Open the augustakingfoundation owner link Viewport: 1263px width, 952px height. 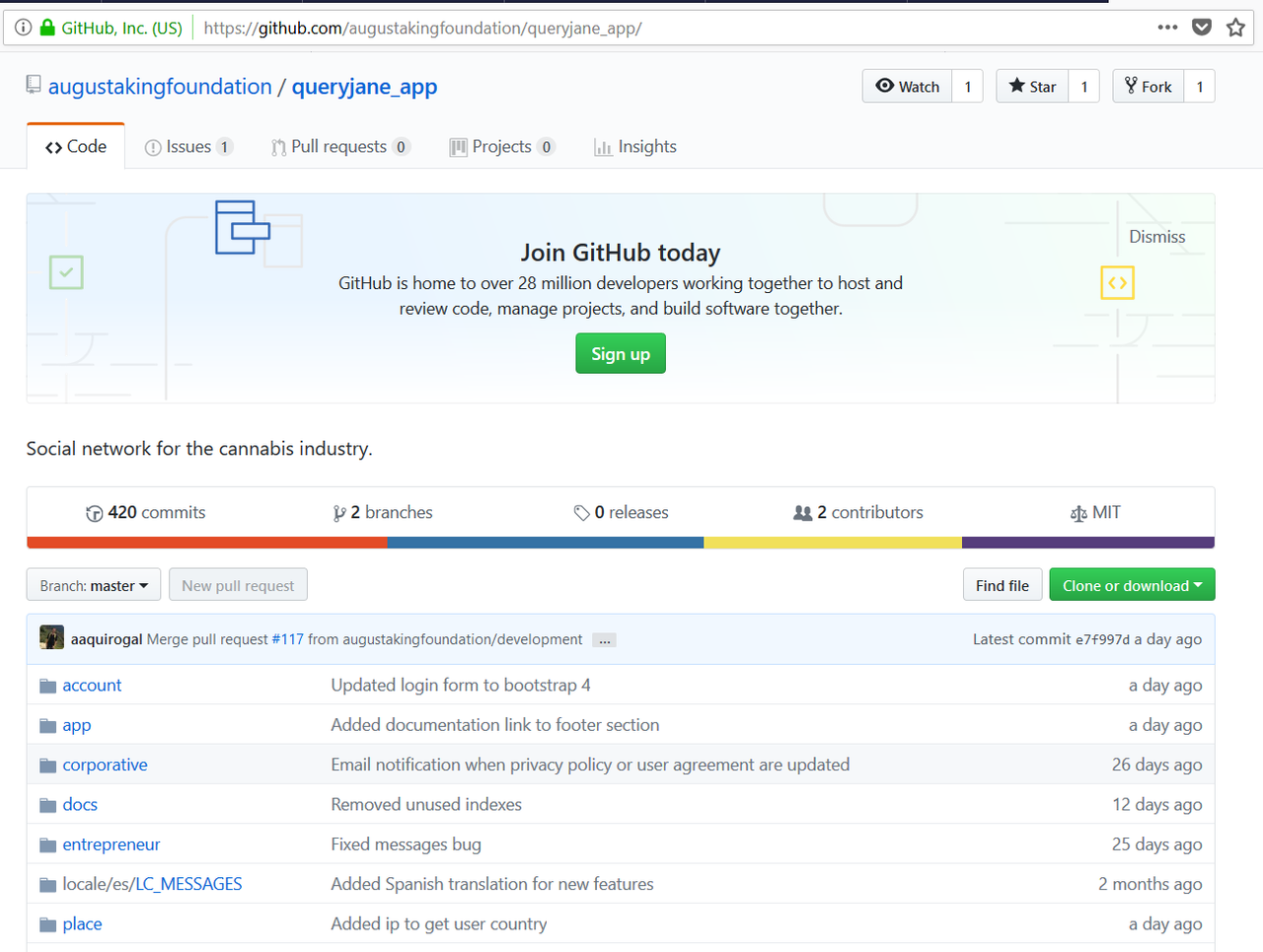tap(160, 87)
